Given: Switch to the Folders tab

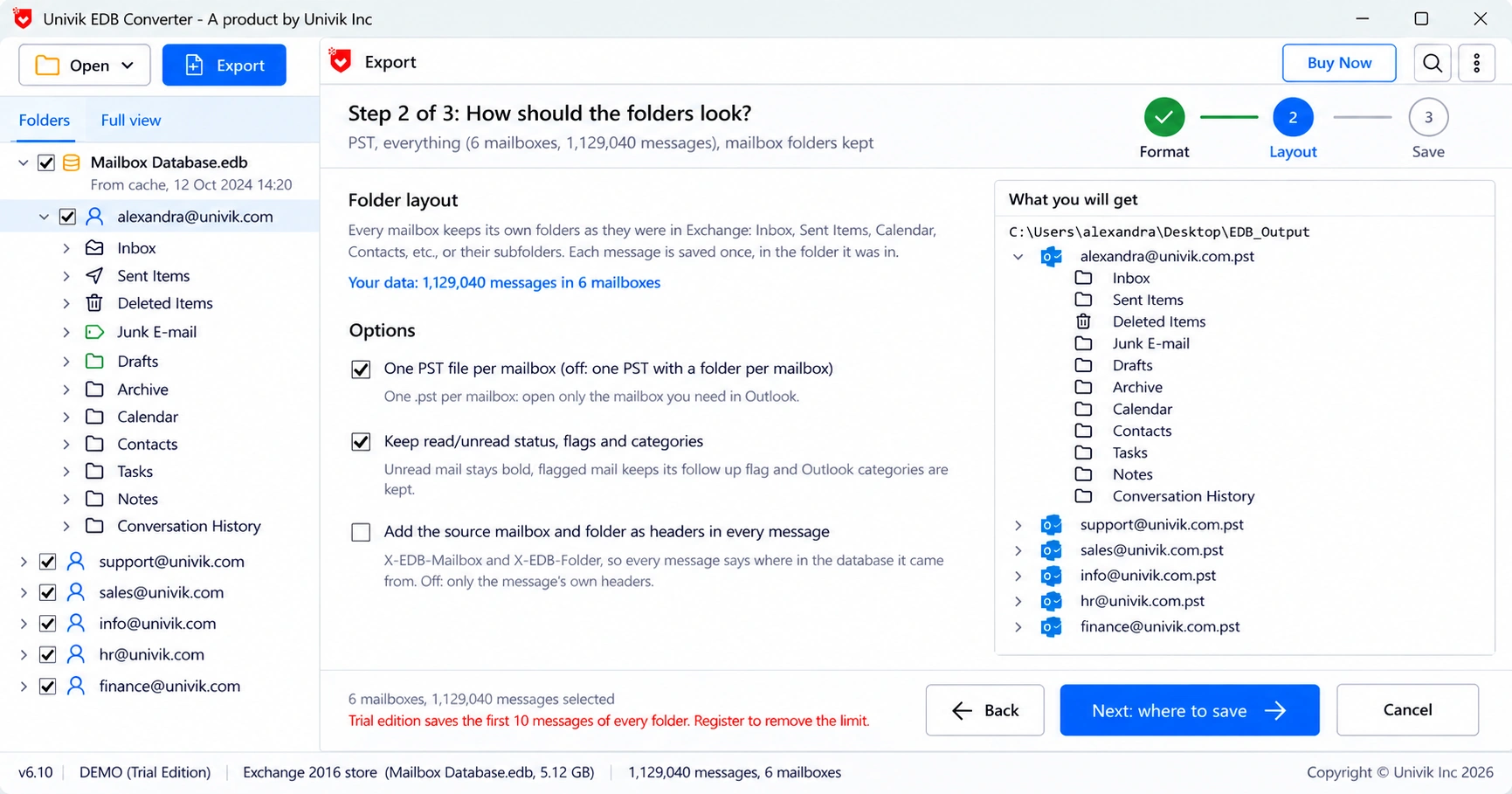Looking at the screenshot, I should (x=45, y=121).
